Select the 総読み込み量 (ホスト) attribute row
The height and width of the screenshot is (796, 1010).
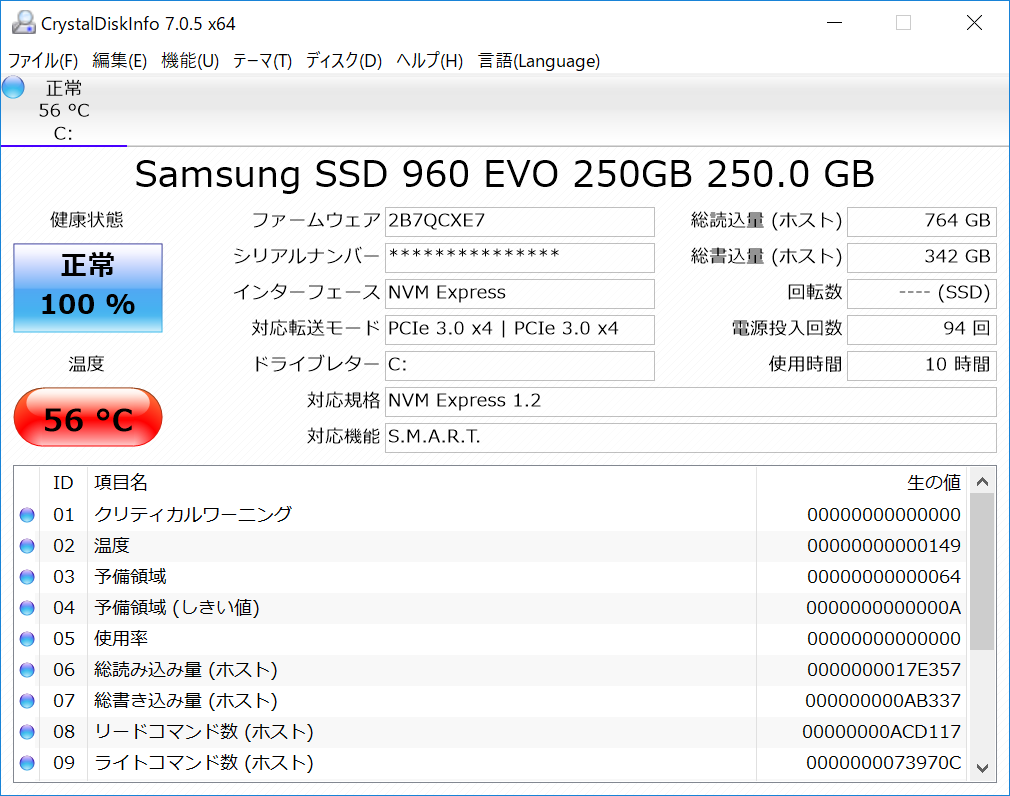pos(490,670)
